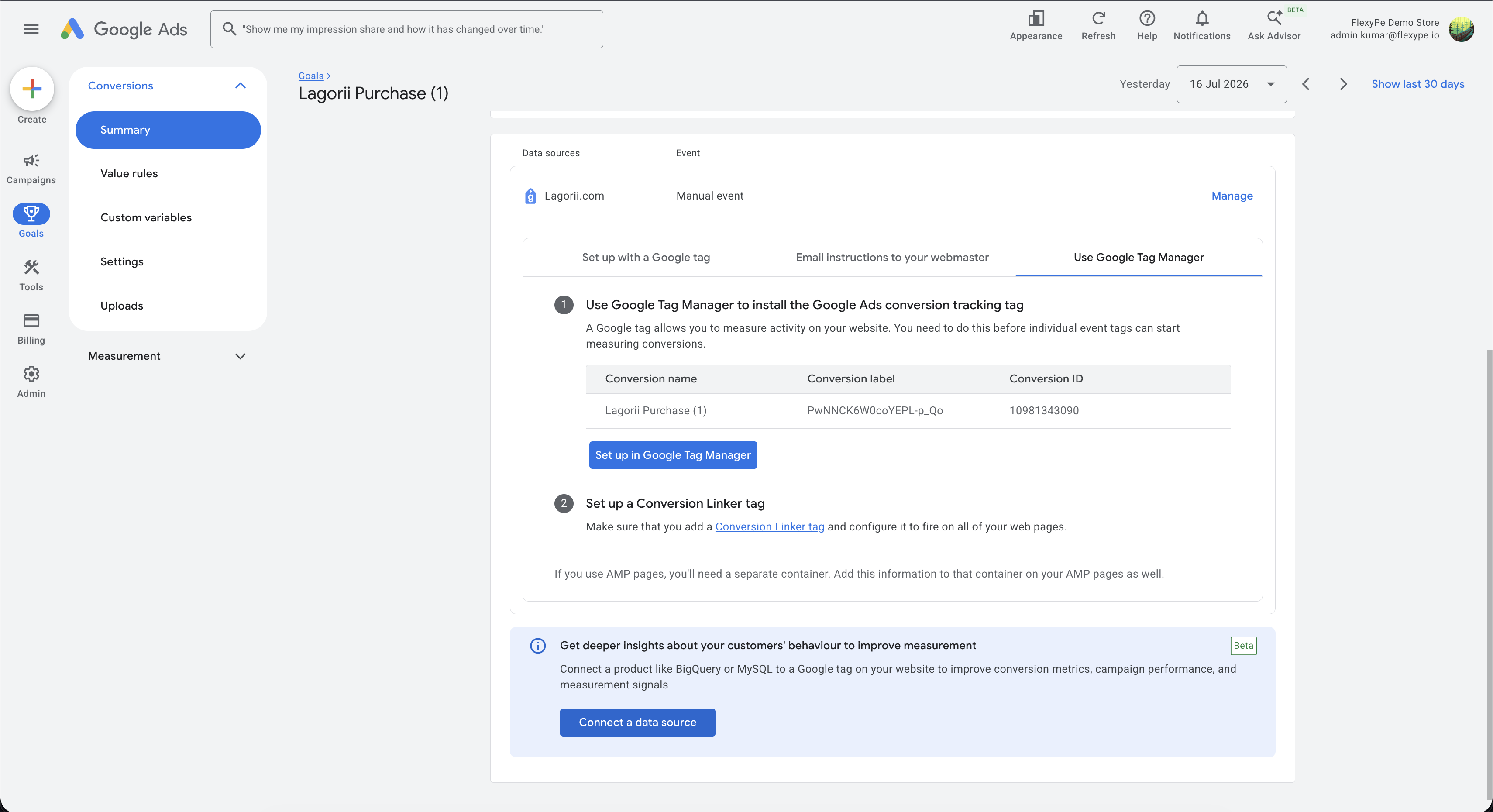1493x812 pixels.
Task: Click Manage for Lagorii.com data source
Action: click(x=1232, y=196)
